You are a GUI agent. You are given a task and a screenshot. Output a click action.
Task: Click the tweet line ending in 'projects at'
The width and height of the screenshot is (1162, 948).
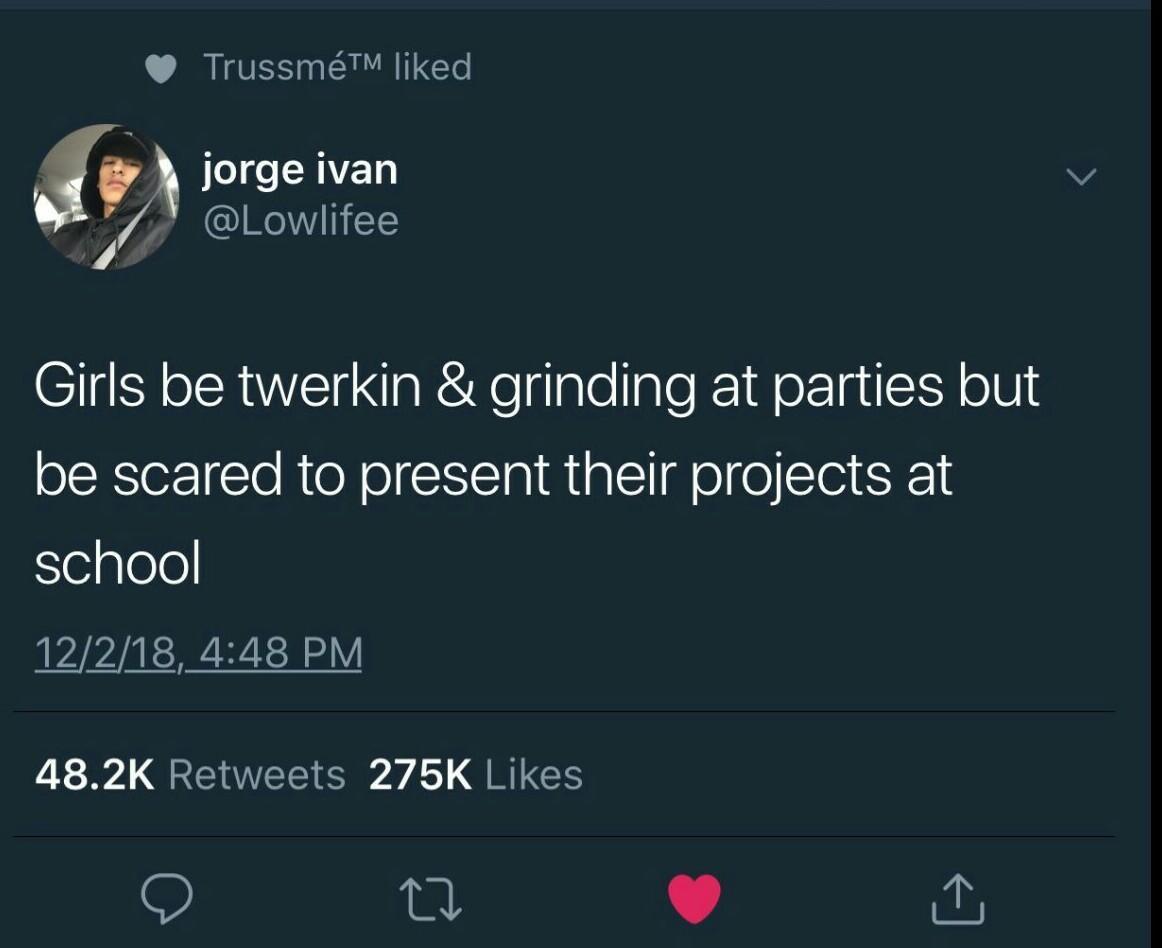pos(493,476)
